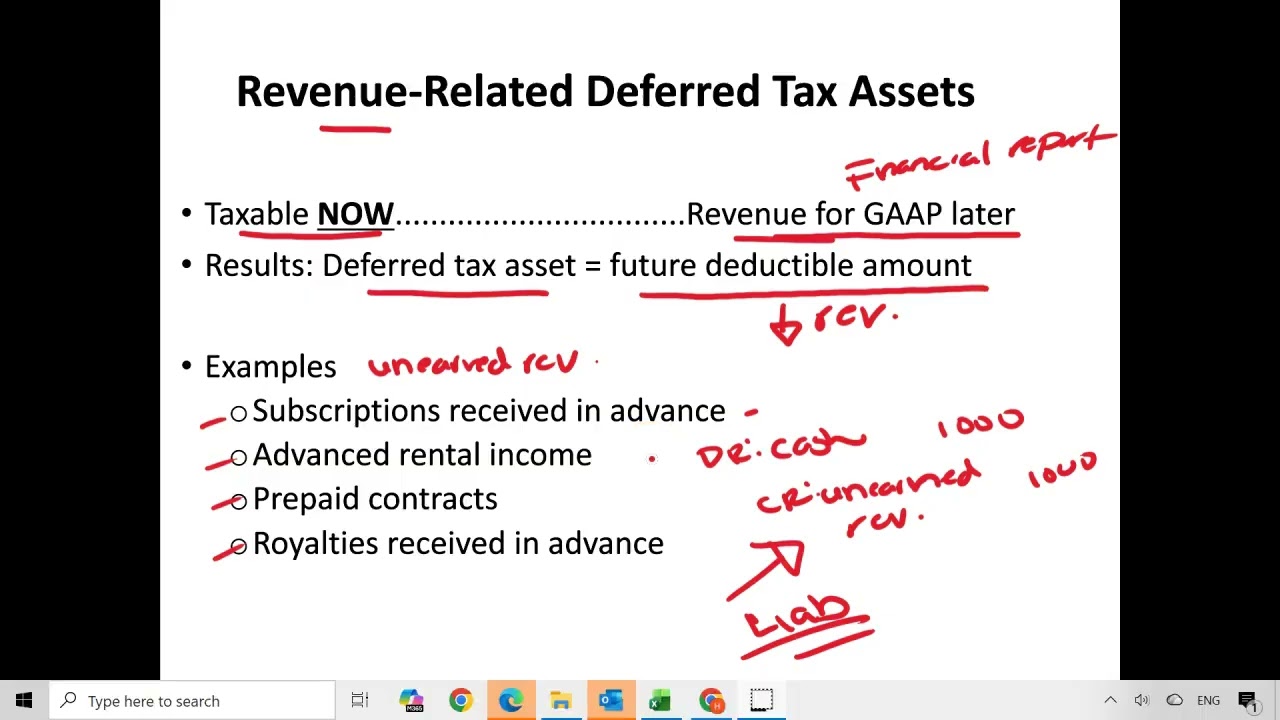This screenshot has width=1280, height=720.
Task: Open the Chrome profile window with the H badge
Action: tap(711, 701)
